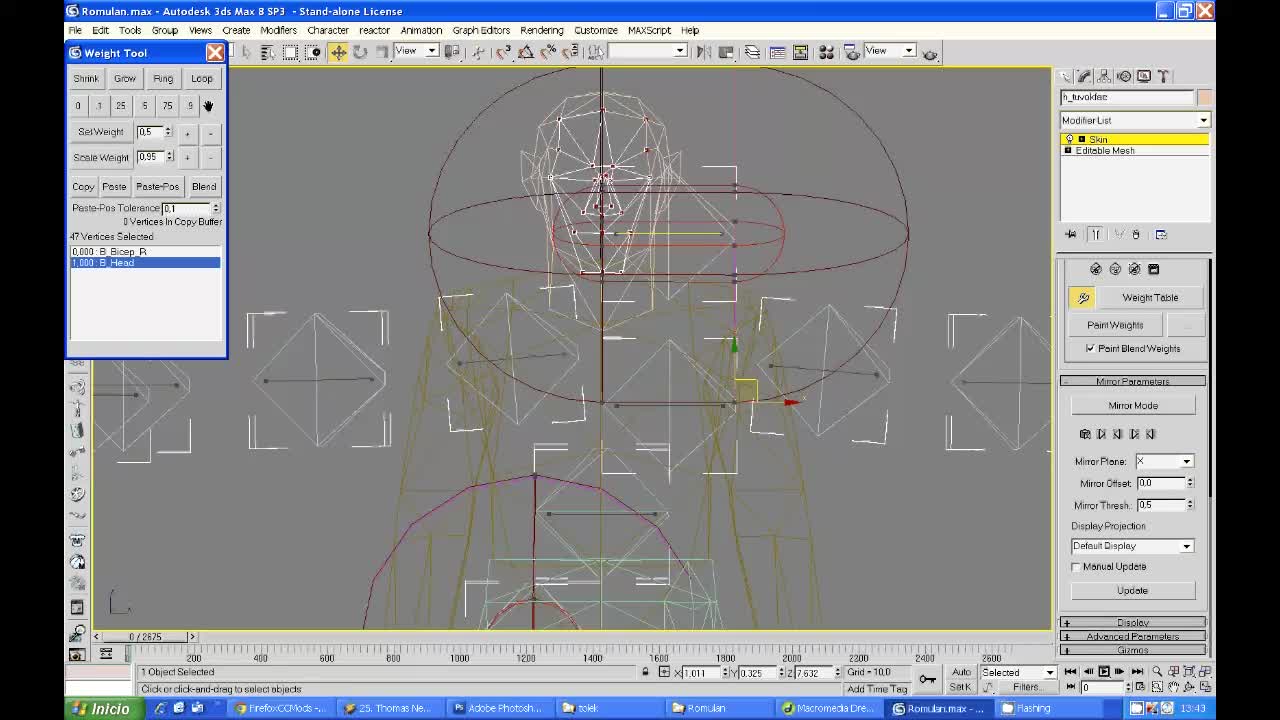Click the Mirror tool icon
1280x720 pixels.
(704, 52)
